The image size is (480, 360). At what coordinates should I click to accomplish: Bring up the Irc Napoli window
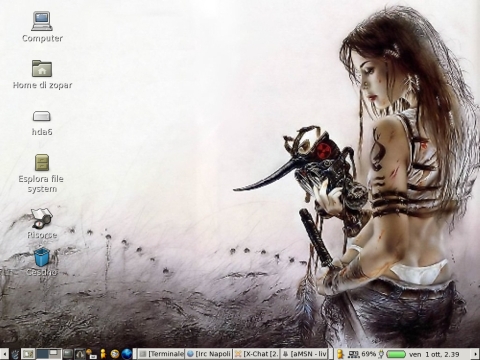point(209,354)
